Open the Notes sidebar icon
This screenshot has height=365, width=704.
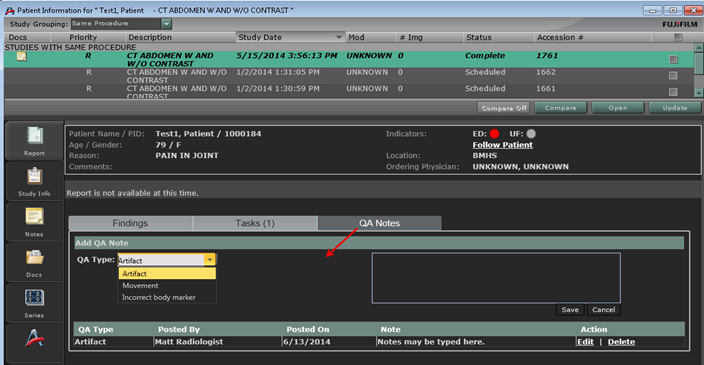coord(34,221)
